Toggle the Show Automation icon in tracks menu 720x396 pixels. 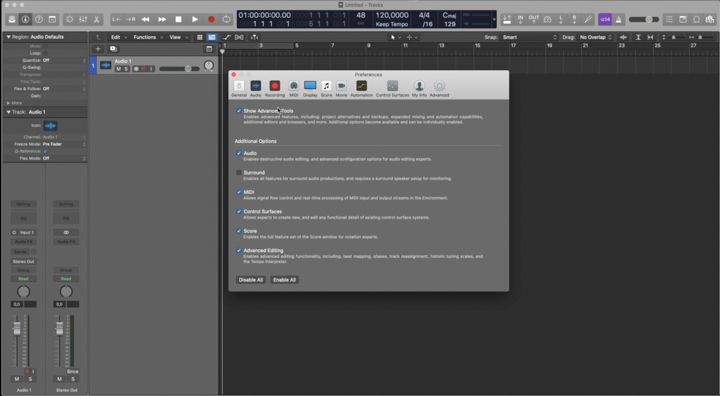[226, 37]
